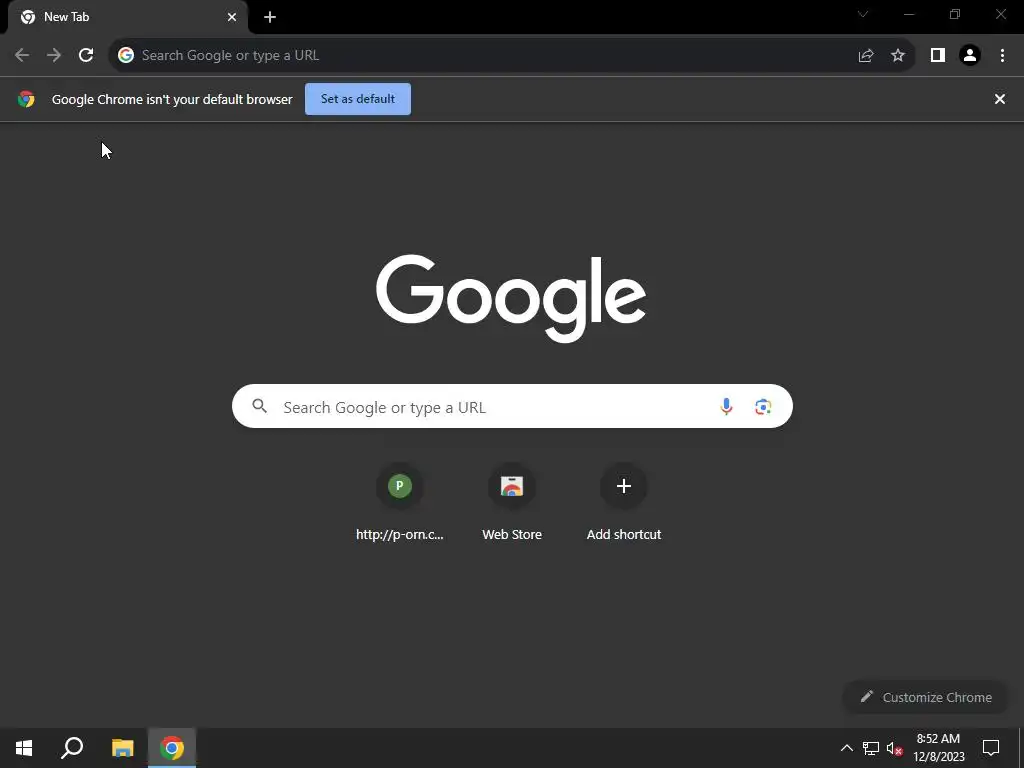
Task: Click the magnifier icon in search box
Action: [260, 406]
